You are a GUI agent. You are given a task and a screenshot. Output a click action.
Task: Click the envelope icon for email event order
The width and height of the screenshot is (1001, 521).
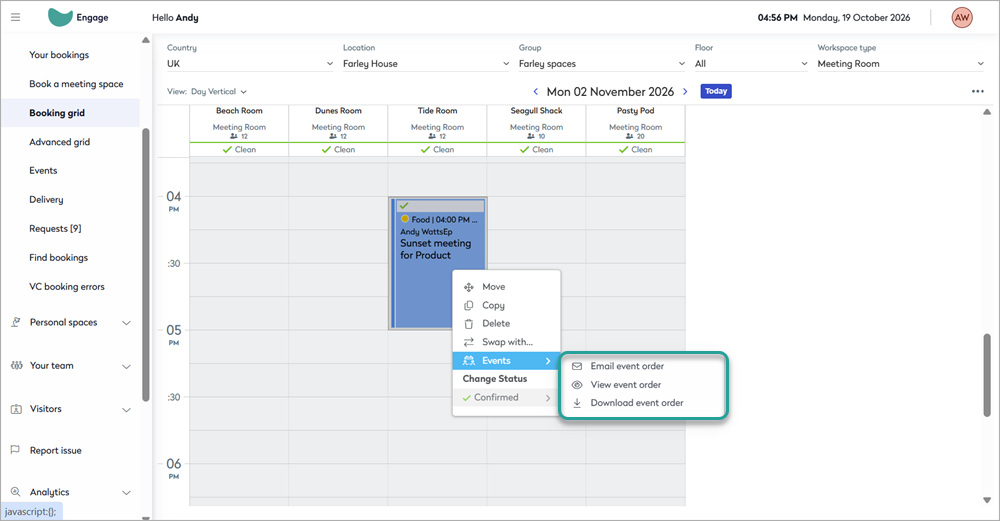pyautogui.click(x=576, y=366)
